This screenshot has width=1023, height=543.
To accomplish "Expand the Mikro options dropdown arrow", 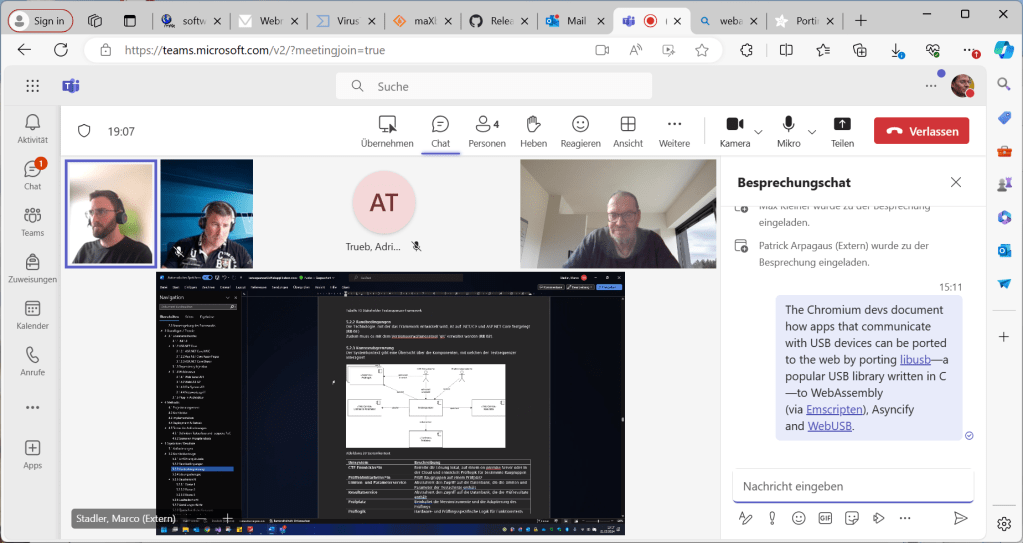I will pyautogui.click(x=810, y=131).
